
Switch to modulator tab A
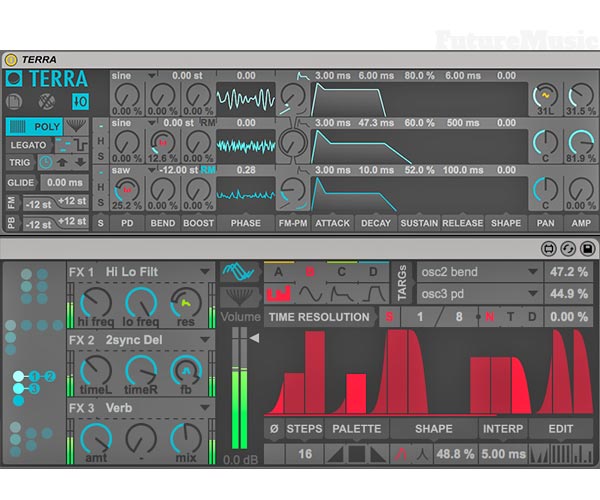[x=279, y=272]
